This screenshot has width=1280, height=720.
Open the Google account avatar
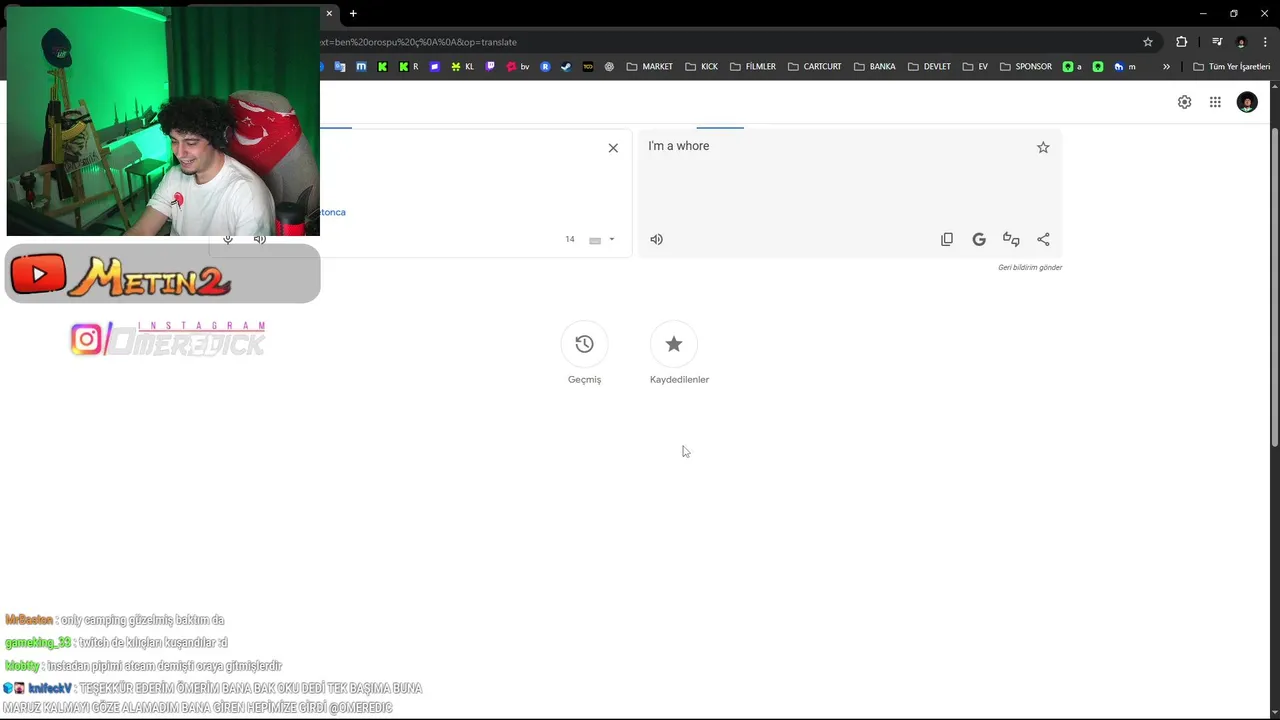(1247, 102)
